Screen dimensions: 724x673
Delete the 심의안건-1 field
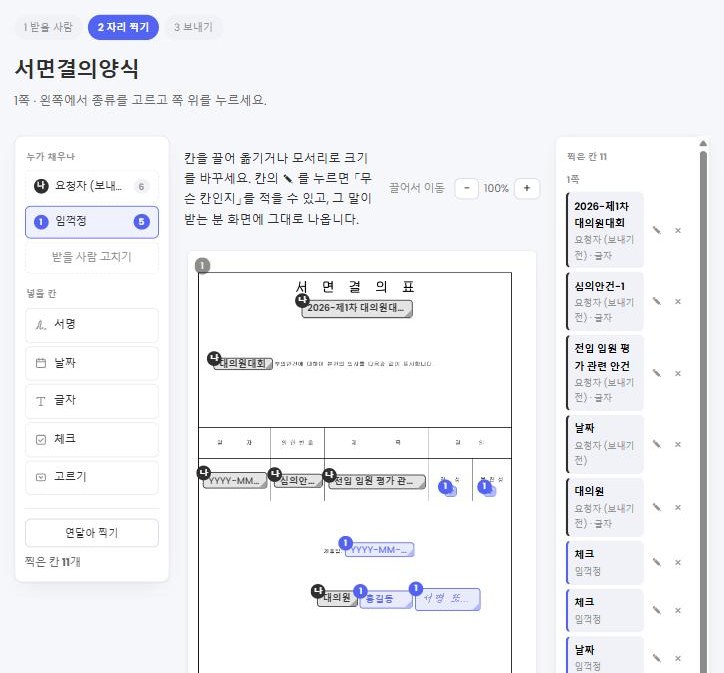tap(678, 301)
